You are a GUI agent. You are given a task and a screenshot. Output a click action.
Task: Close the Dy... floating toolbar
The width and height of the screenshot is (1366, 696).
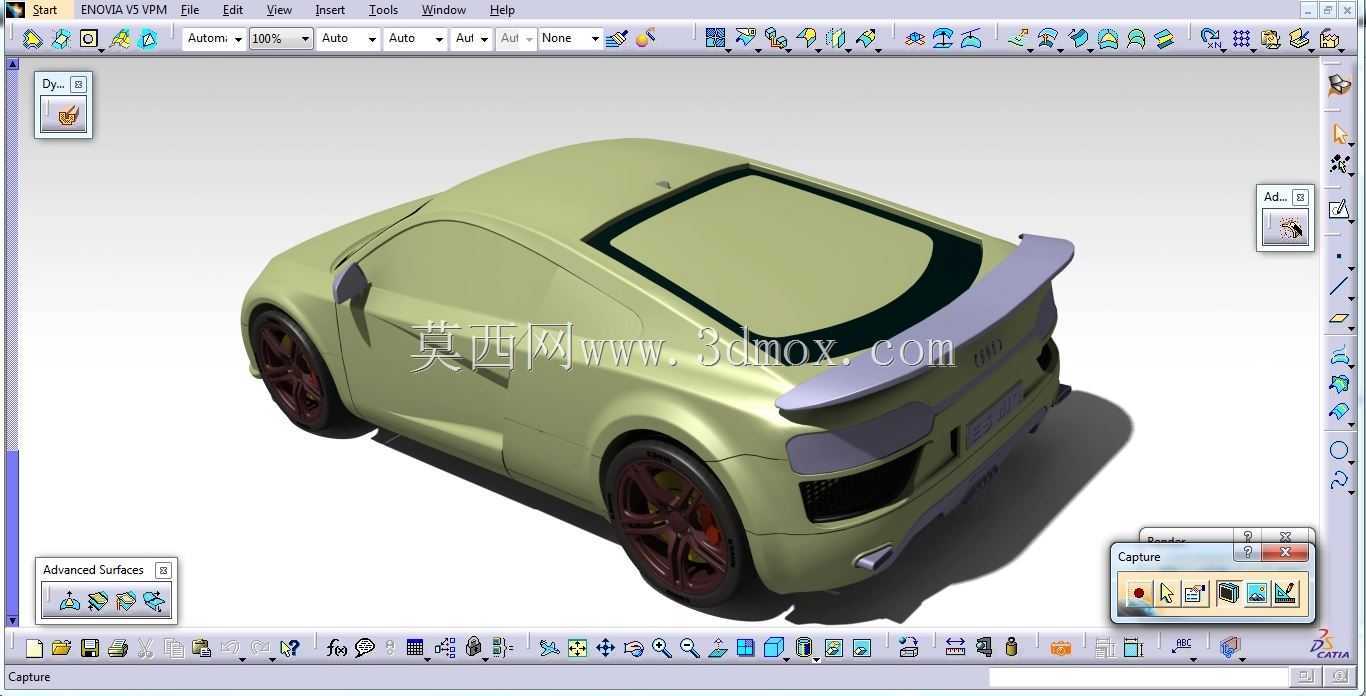click(78, 84)
